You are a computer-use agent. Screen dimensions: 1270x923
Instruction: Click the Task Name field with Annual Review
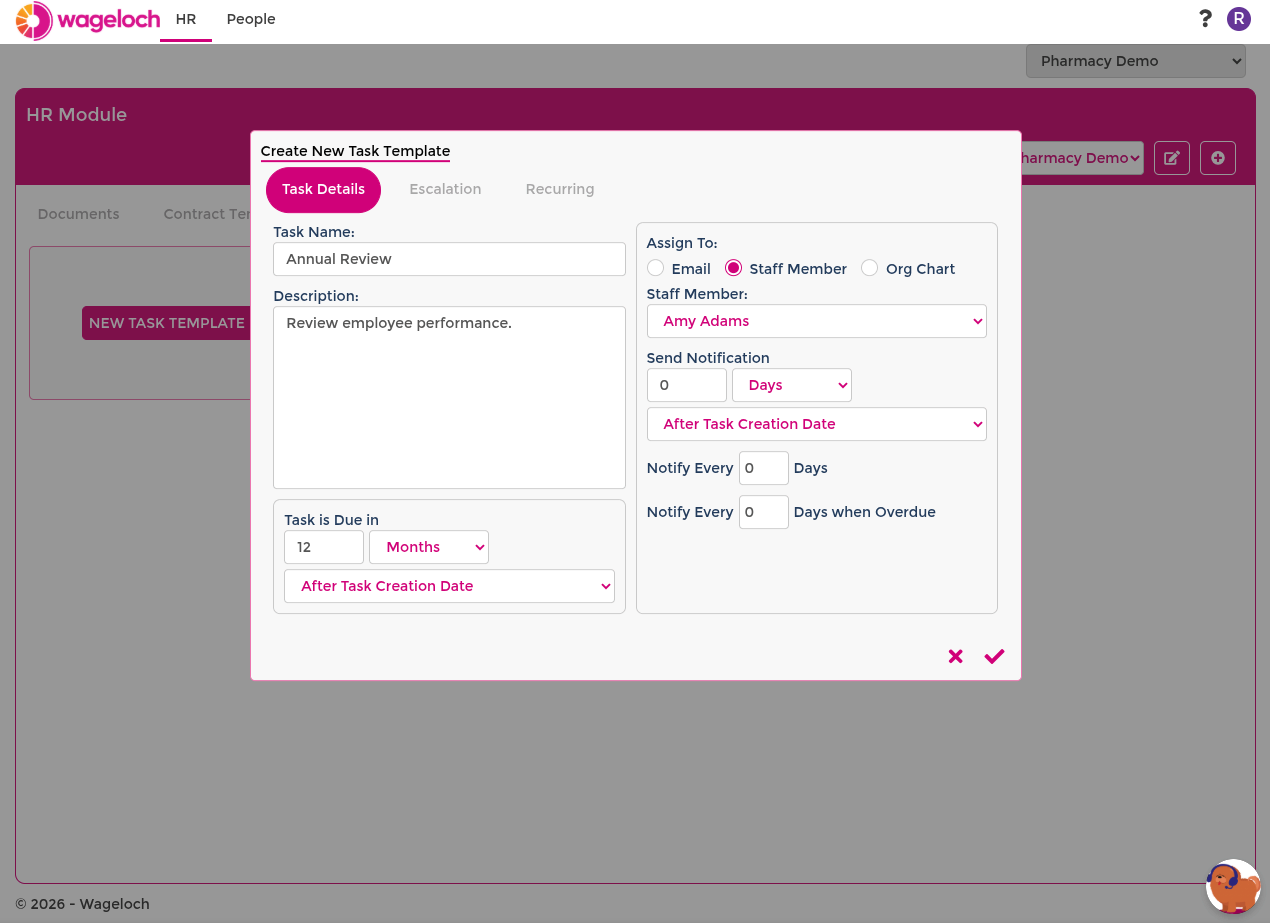[x=450, y=259]
